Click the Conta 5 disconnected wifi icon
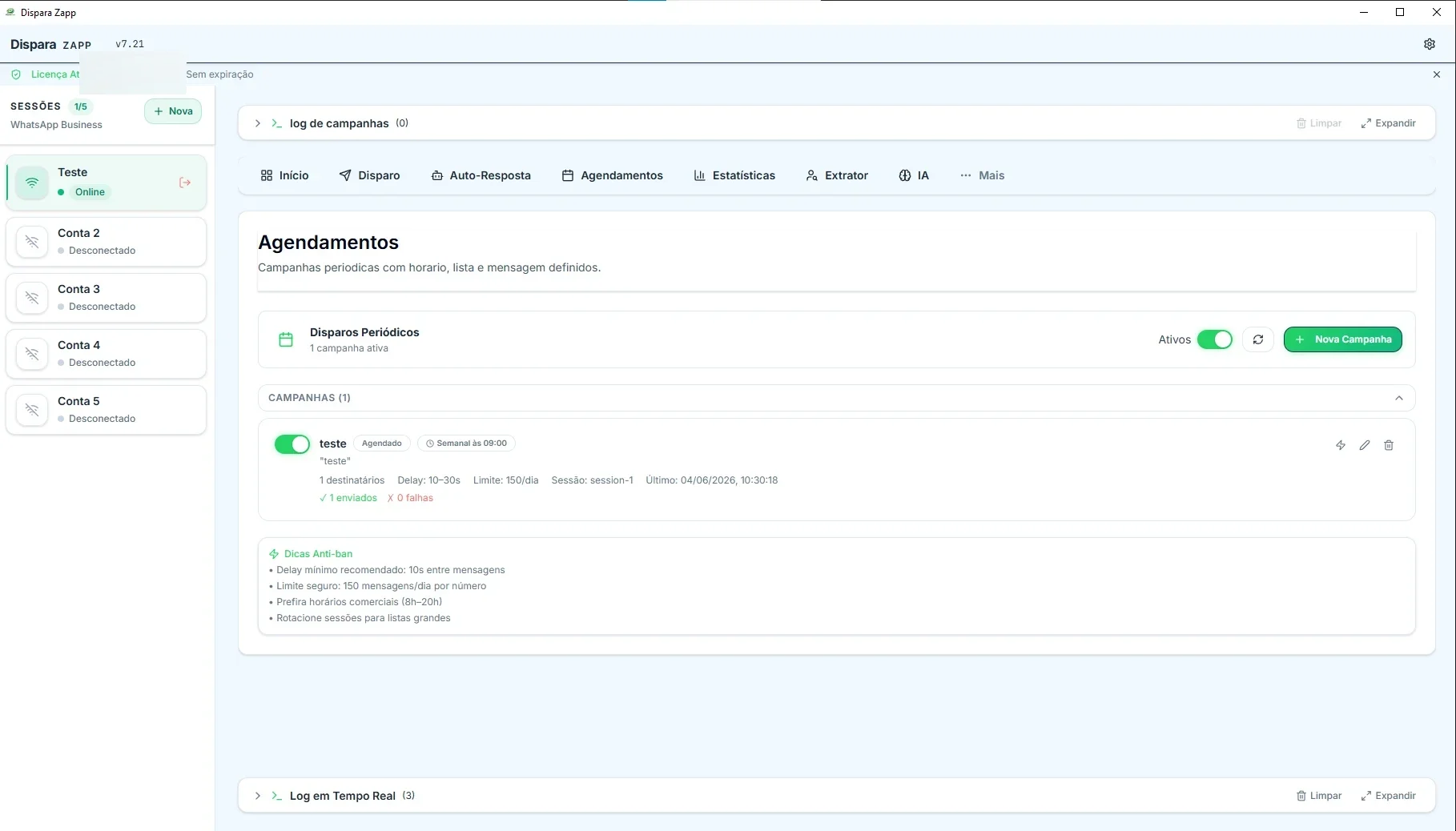 click(x=32, y=410)
